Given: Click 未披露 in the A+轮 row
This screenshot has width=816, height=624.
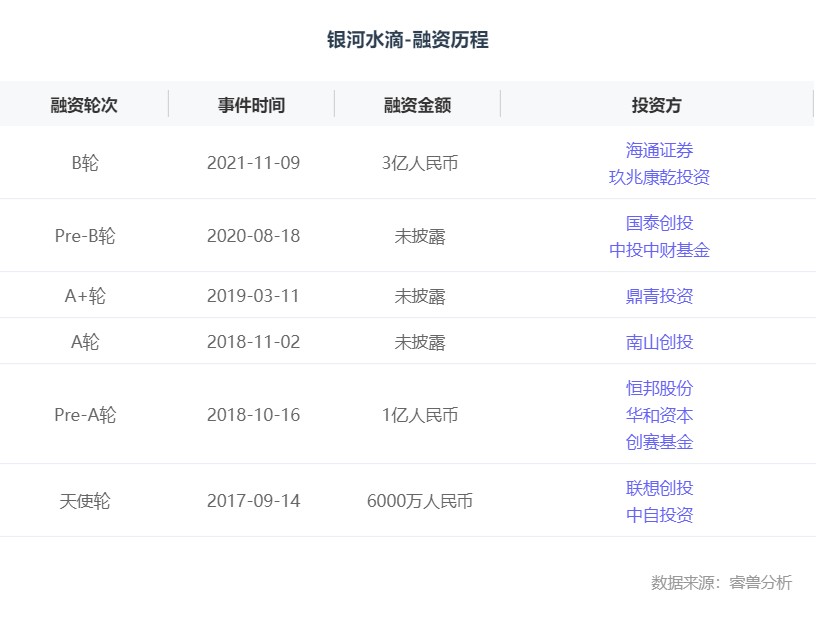Looking at the screenshot, I should (420, 296).
